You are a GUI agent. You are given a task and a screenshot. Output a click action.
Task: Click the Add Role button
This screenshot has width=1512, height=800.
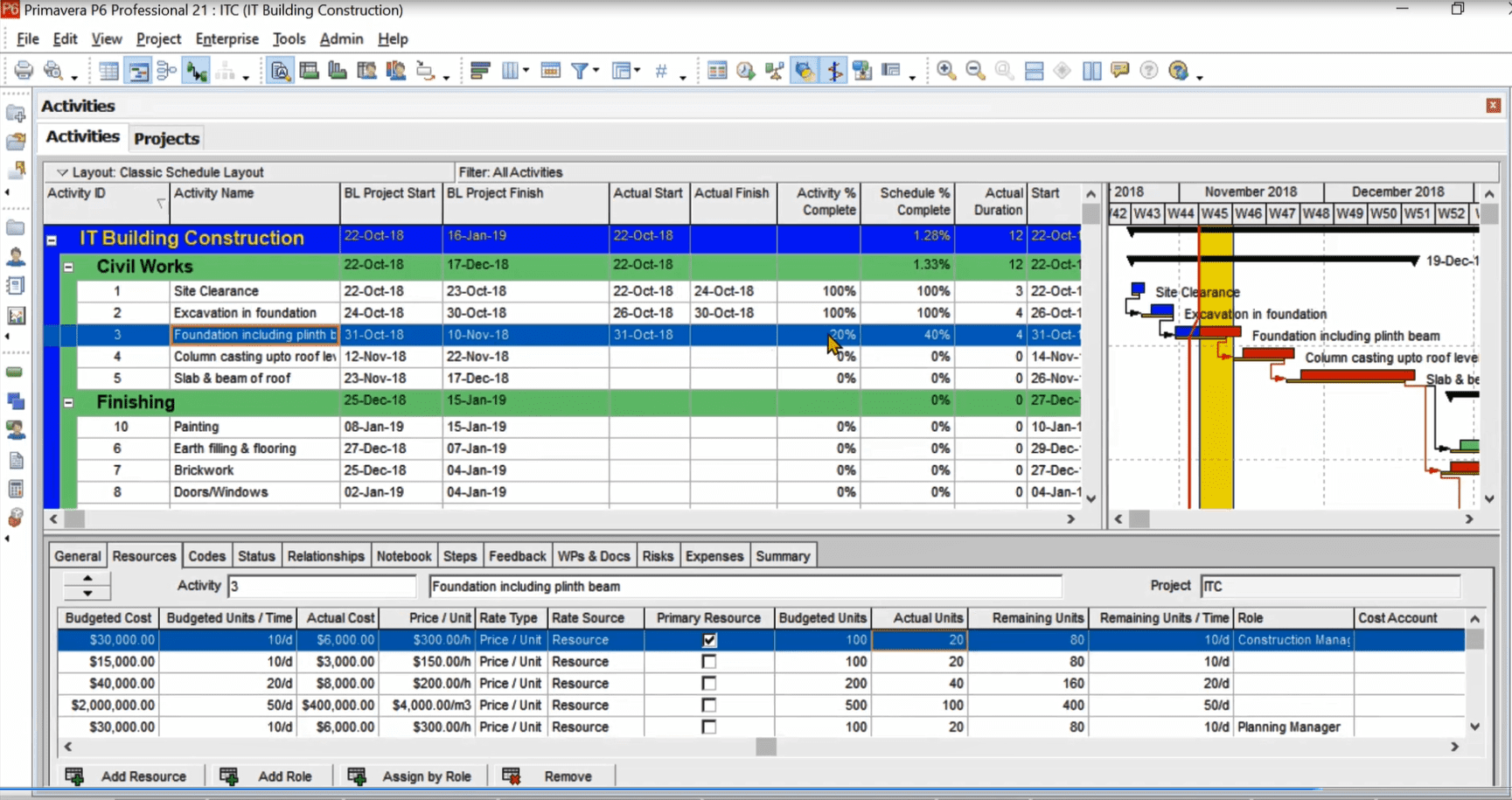pos(268,776)
